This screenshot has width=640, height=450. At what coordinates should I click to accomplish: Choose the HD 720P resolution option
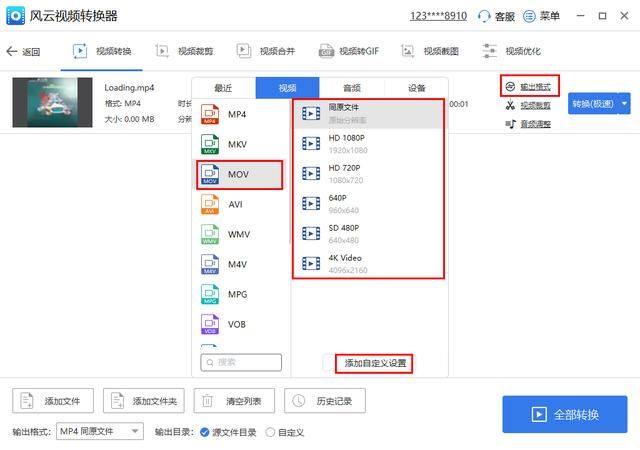(369, 174)
